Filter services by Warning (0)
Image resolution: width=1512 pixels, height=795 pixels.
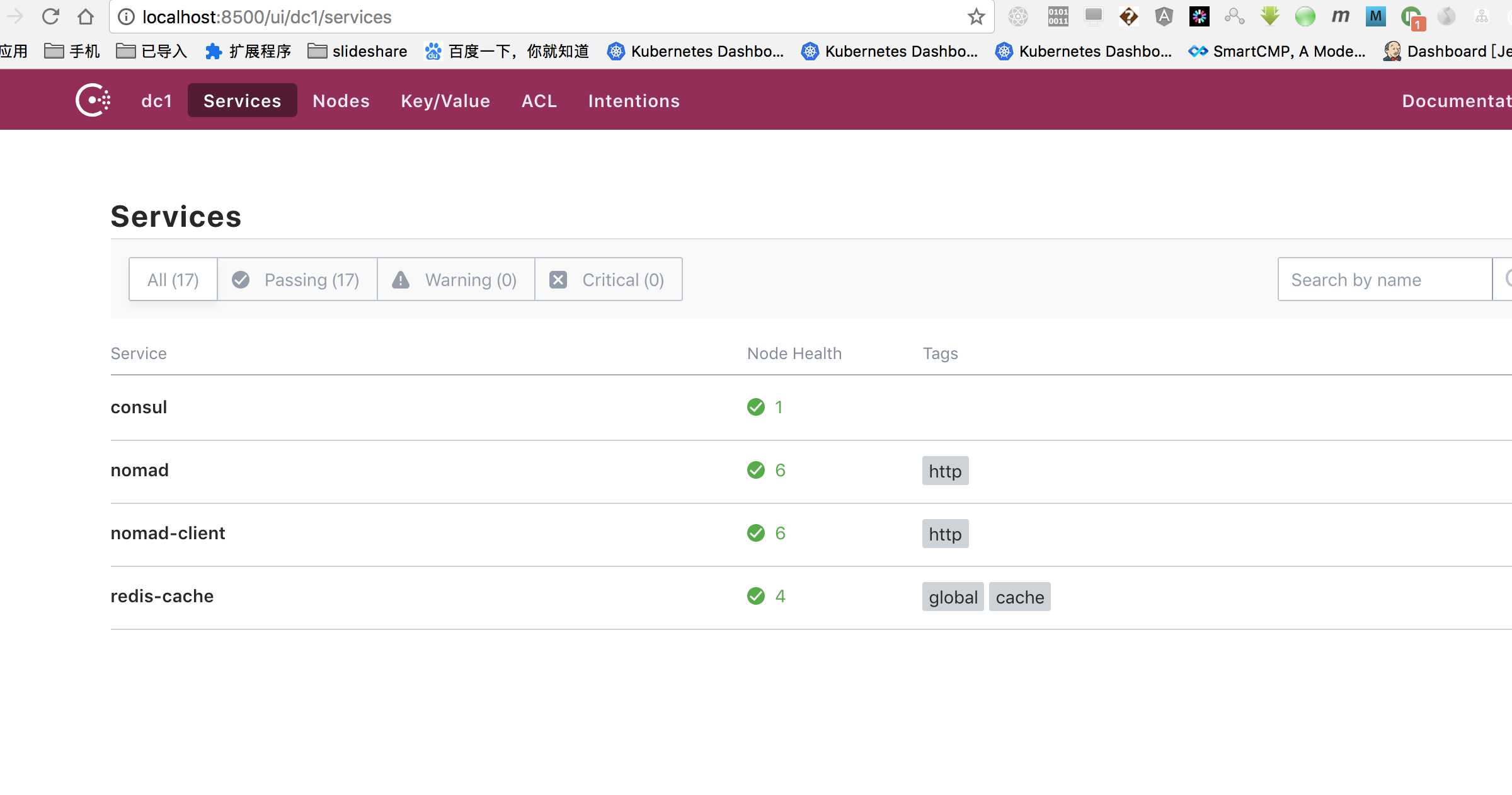[x=455, y=279]
